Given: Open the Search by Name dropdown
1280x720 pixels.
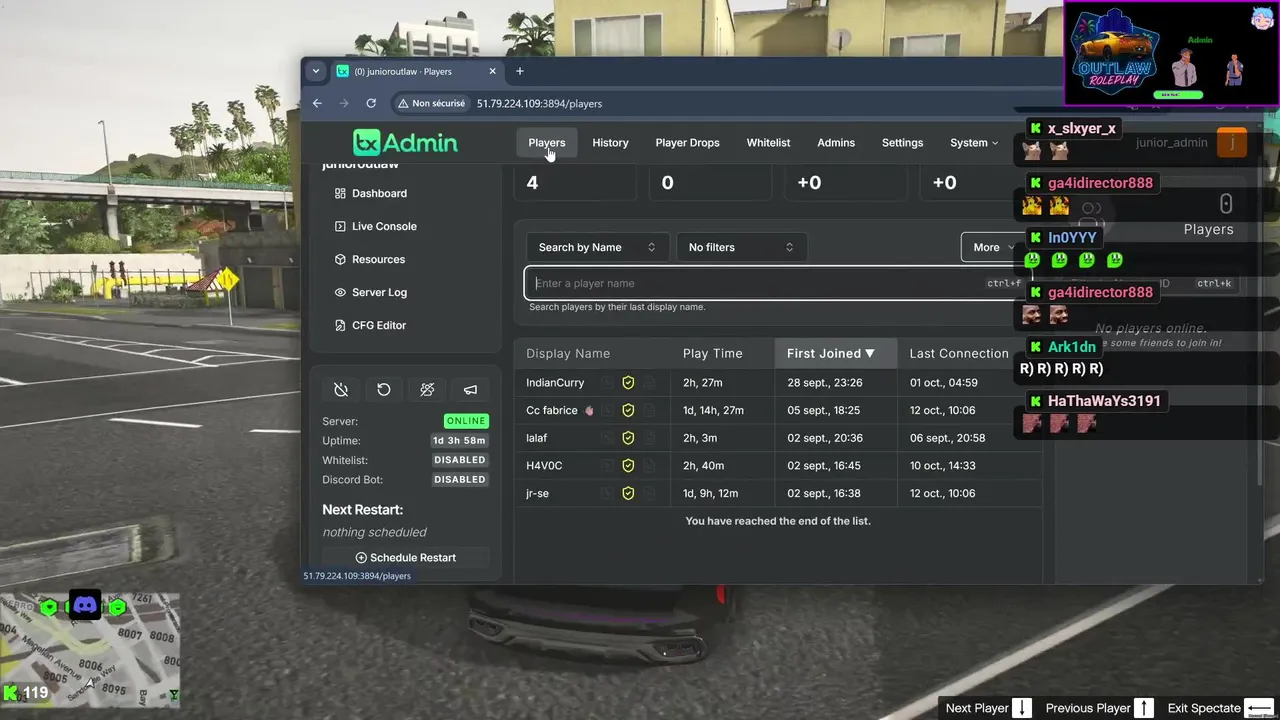Looking at the screenshot, I should [x=597, y=247].
